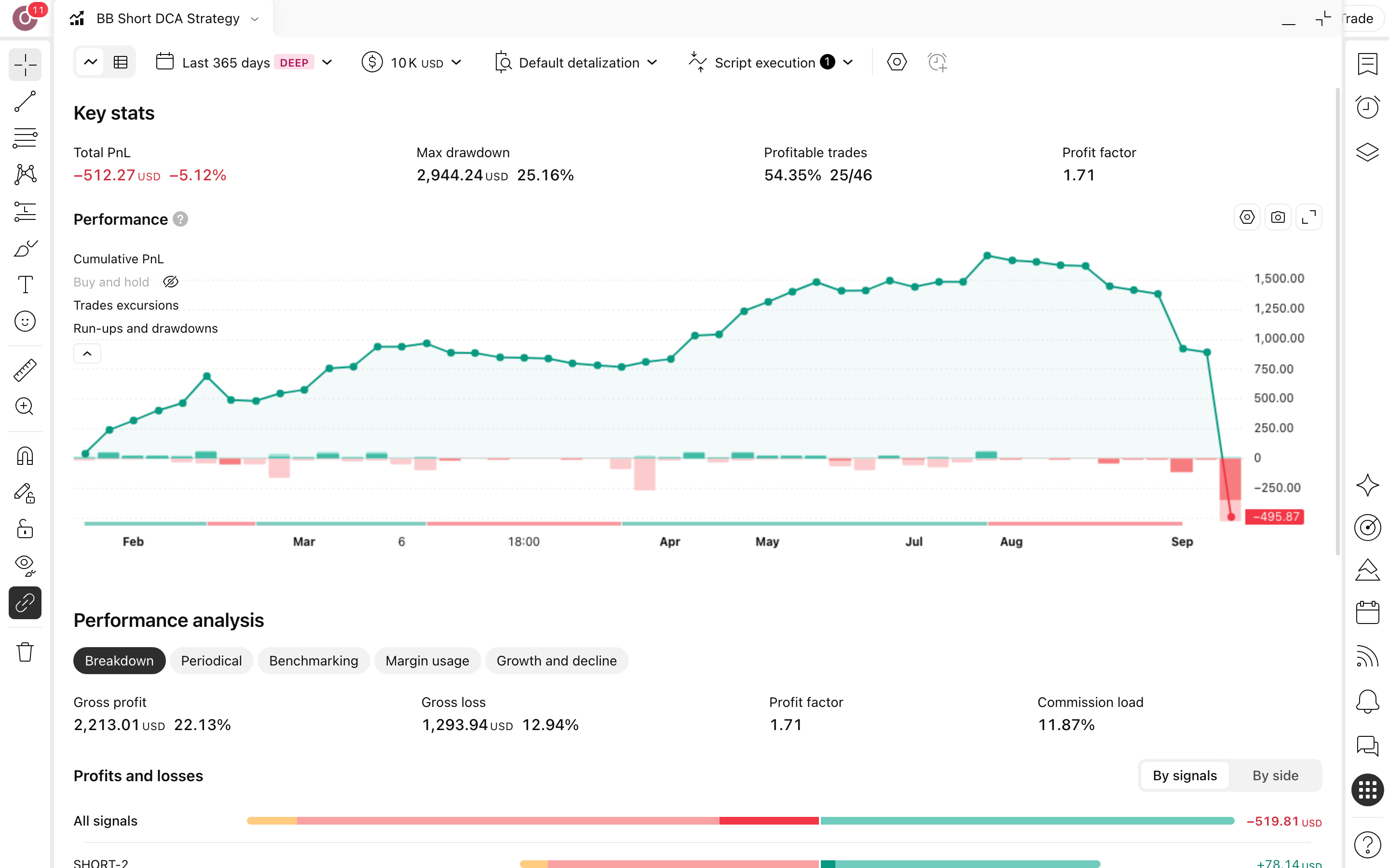The image size is (1389, 868).
Task: Select the ruler measure tool
Action: [25, 370]
